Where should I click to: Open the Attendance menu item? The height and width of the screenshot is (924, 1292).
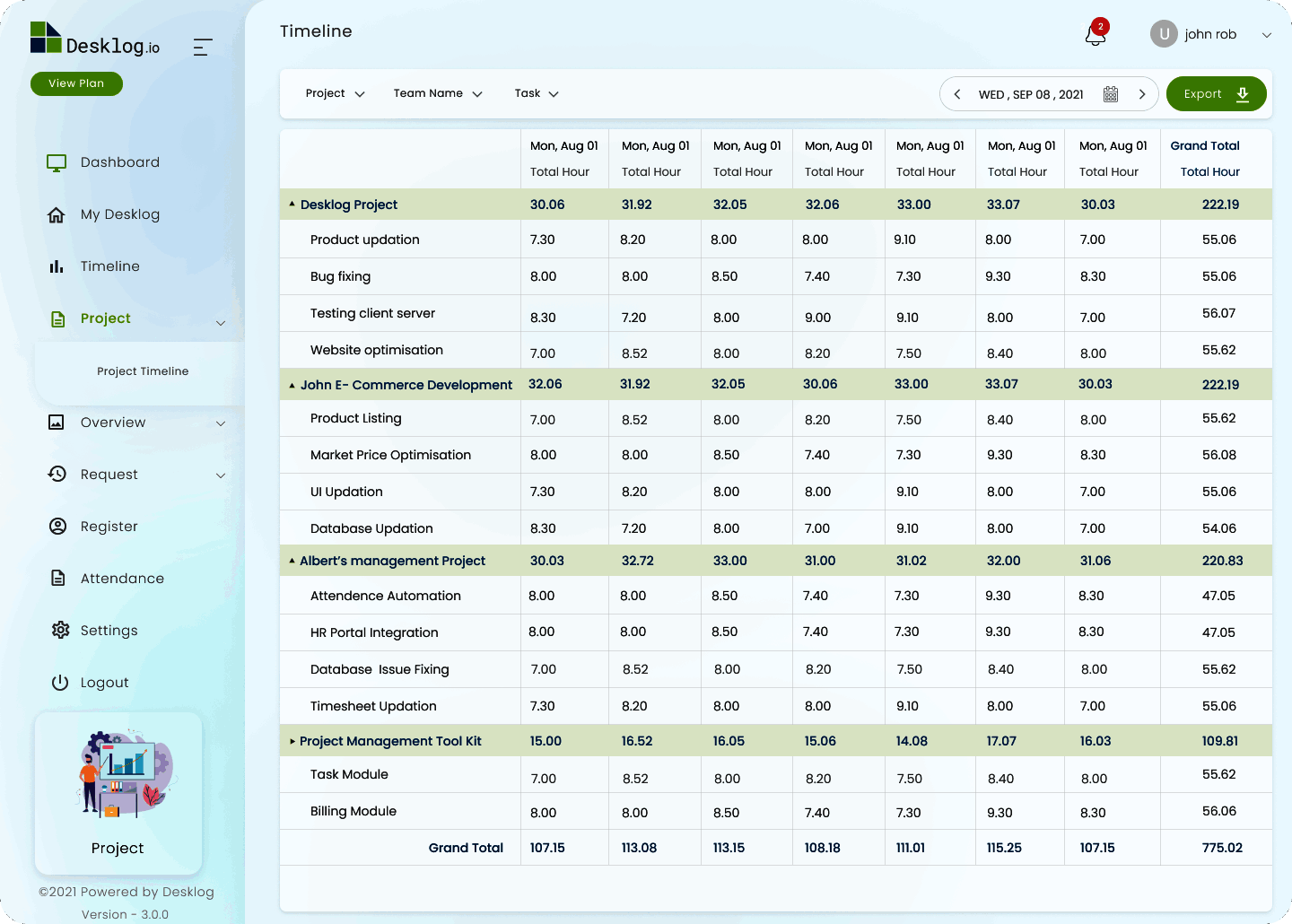[x=122, y=579]
